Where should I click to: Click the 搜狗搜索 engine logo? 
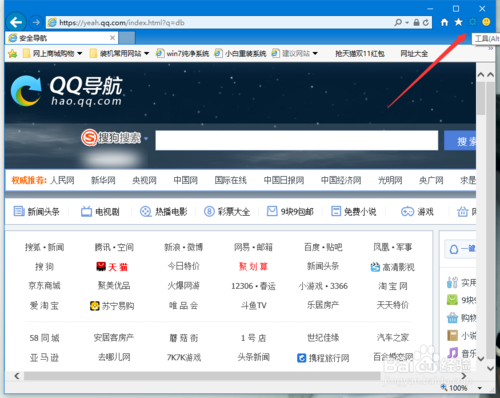point(111,137)
